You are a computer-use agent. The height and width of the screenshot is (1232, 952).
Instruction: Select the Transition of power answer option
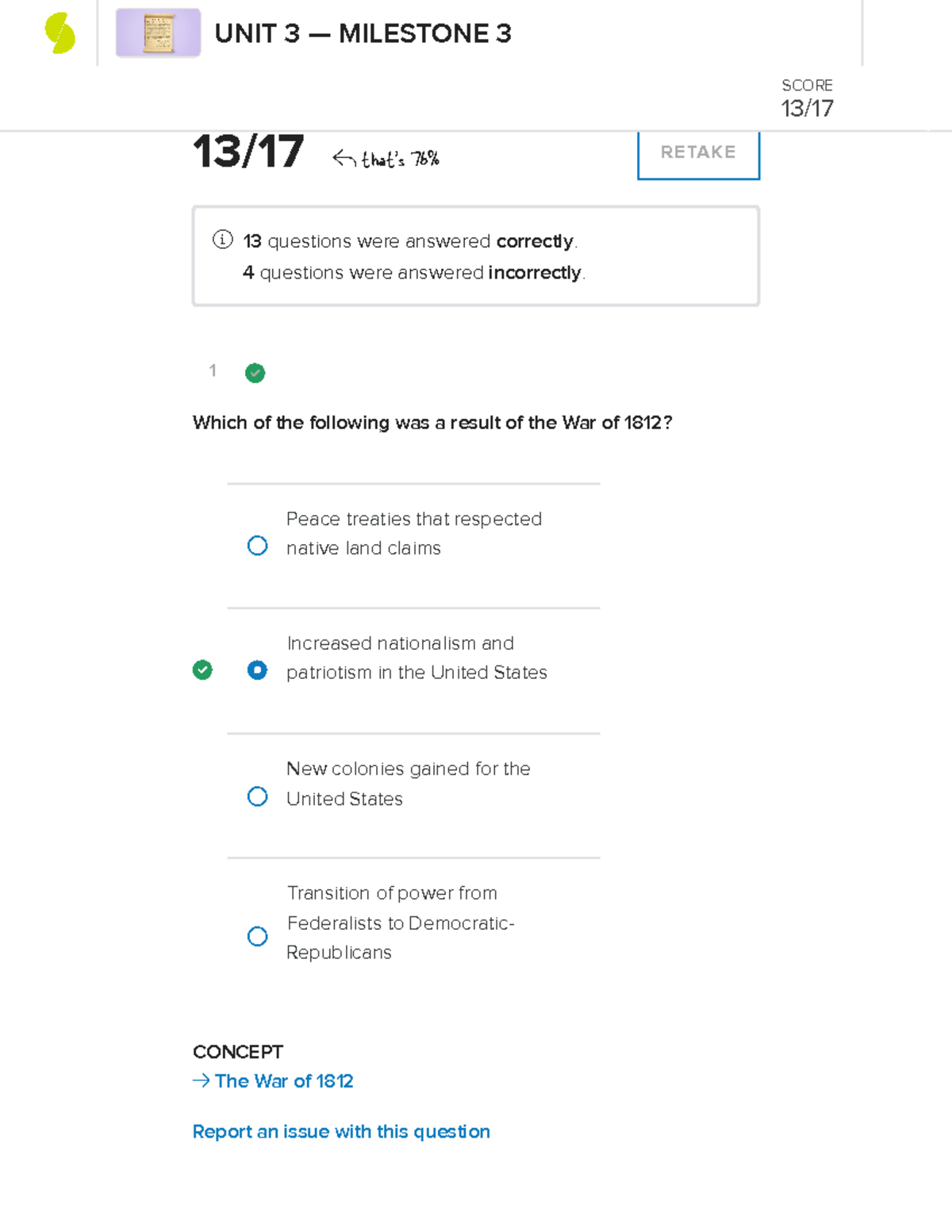click(257, 937)
